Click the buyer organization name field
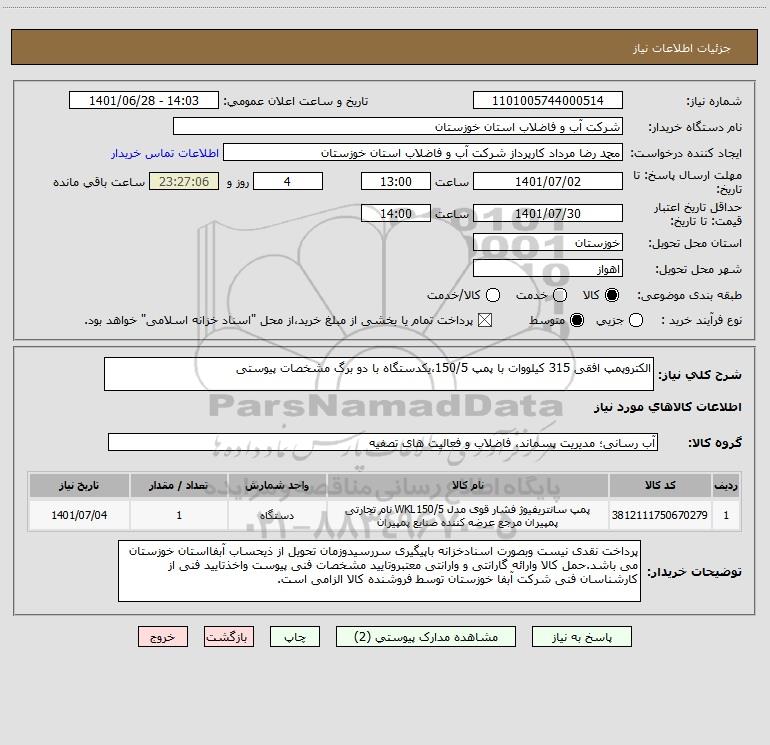770x745 pixels. [398, 127]
